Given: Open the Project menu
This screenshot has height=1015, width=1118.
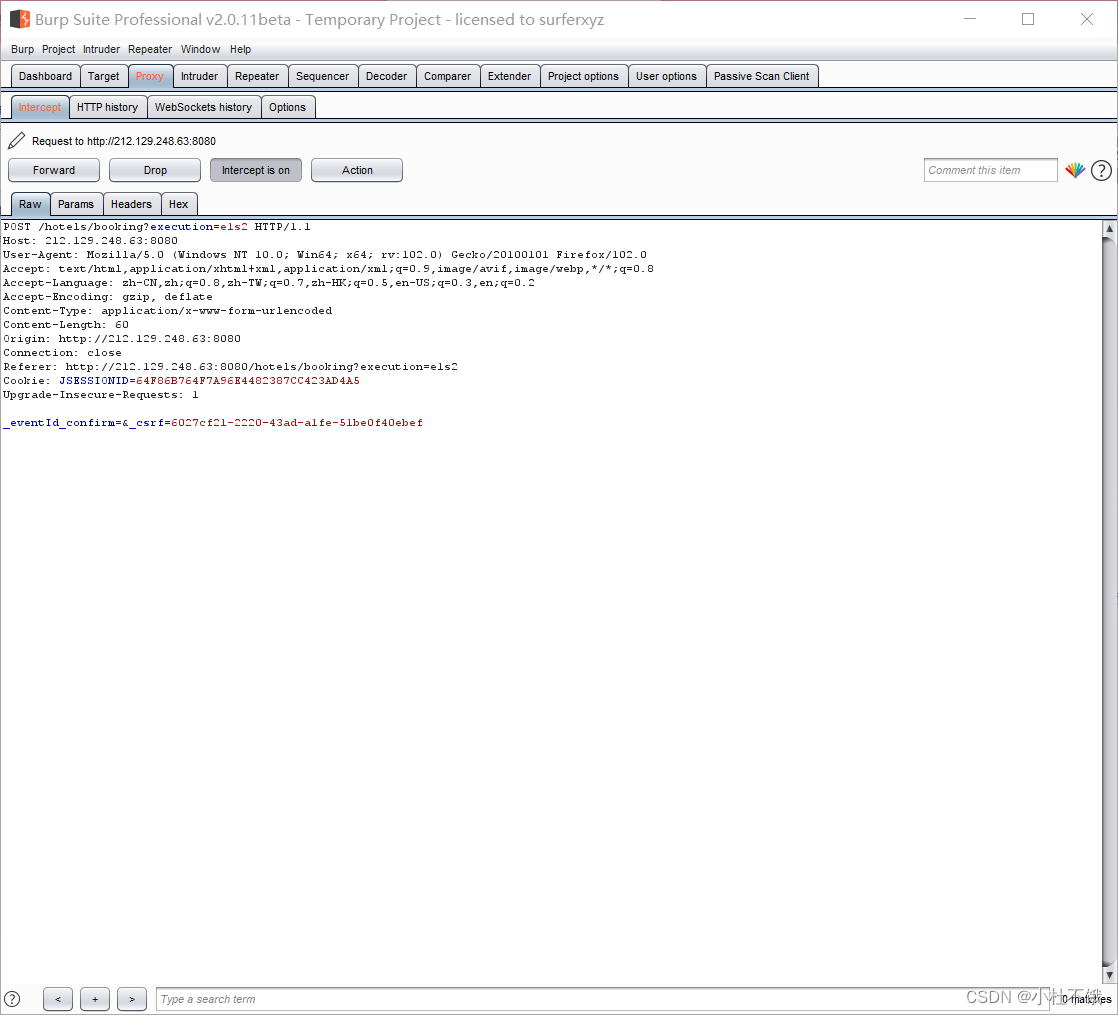Looking at the screenshot, I should click(57, 49).
